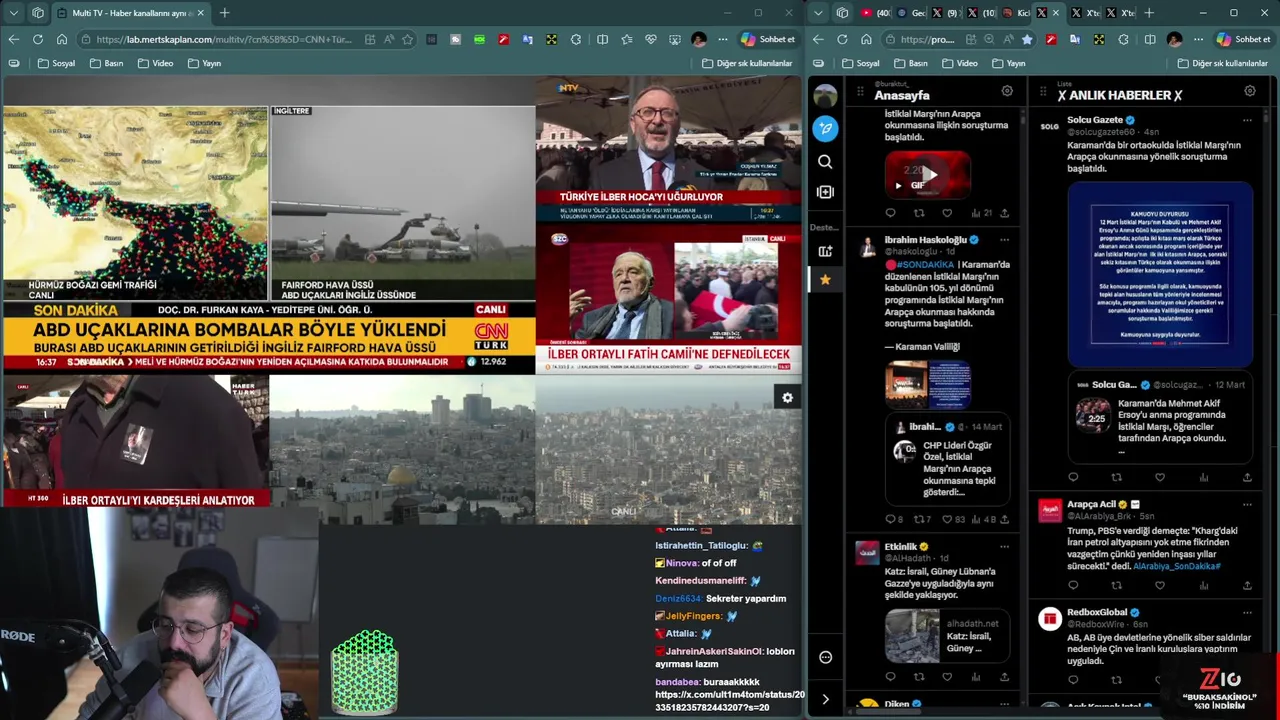Open three-dot browser menu in the right window

tap(1197, 39)
